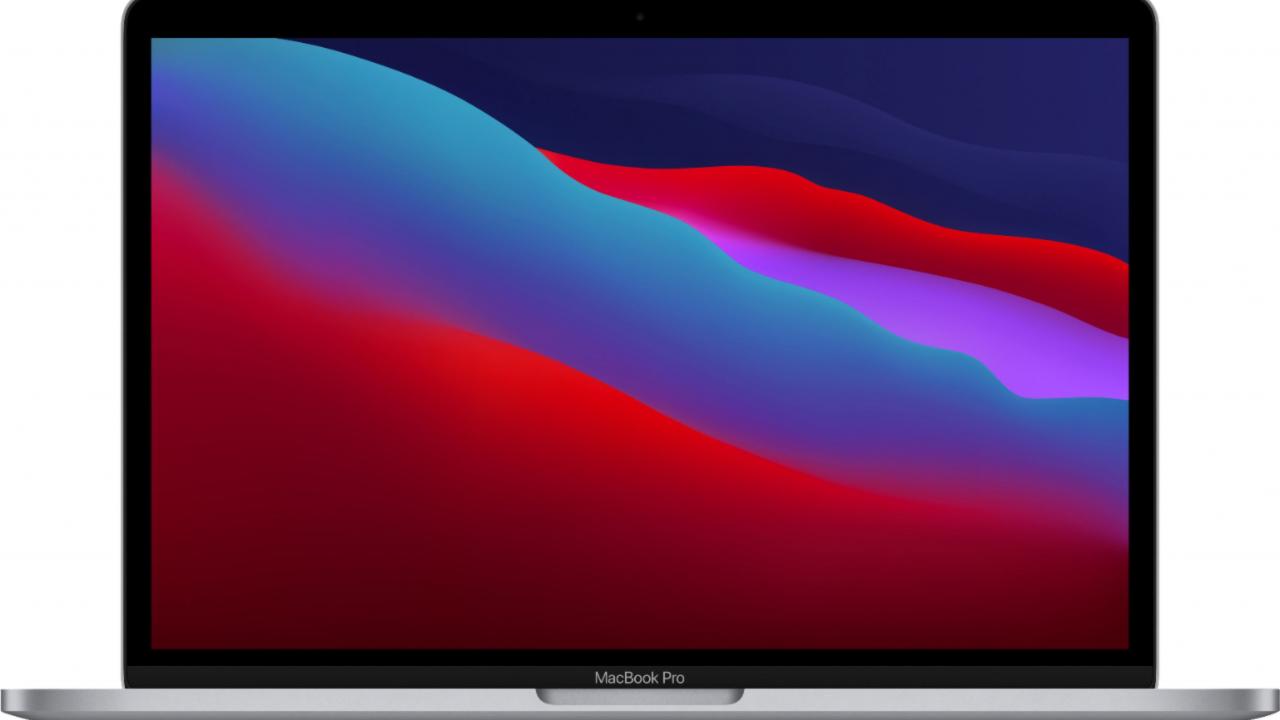Click the top bezel right of webcam
Screen dimensions: 1280x720
(x=880, y=18)
